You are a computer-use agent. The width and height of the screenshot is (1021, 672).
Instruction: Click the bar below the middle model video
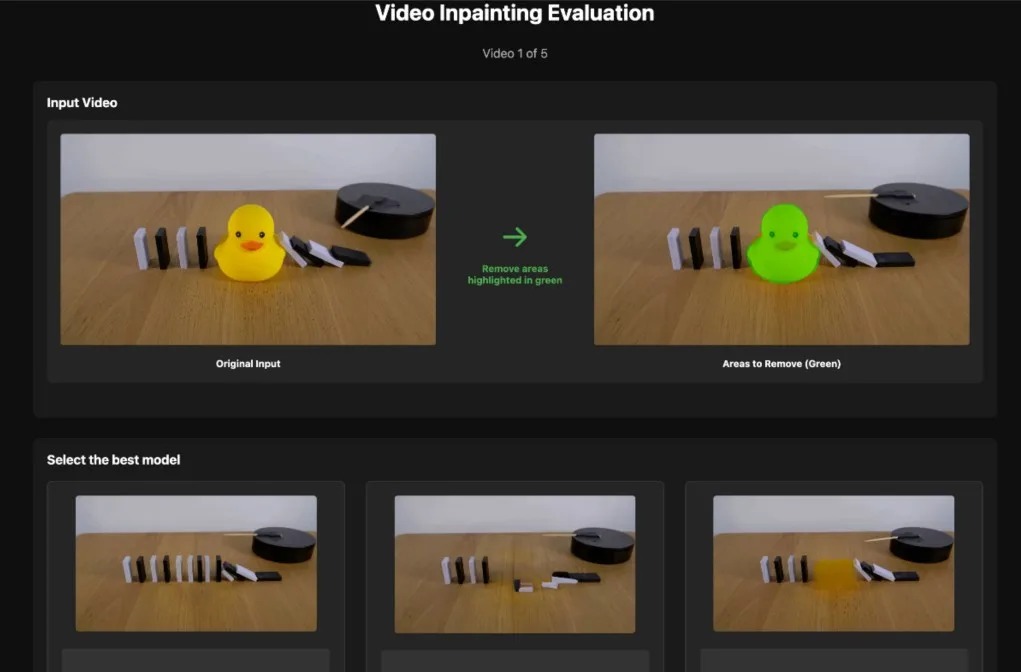click(x=514, y=661)
